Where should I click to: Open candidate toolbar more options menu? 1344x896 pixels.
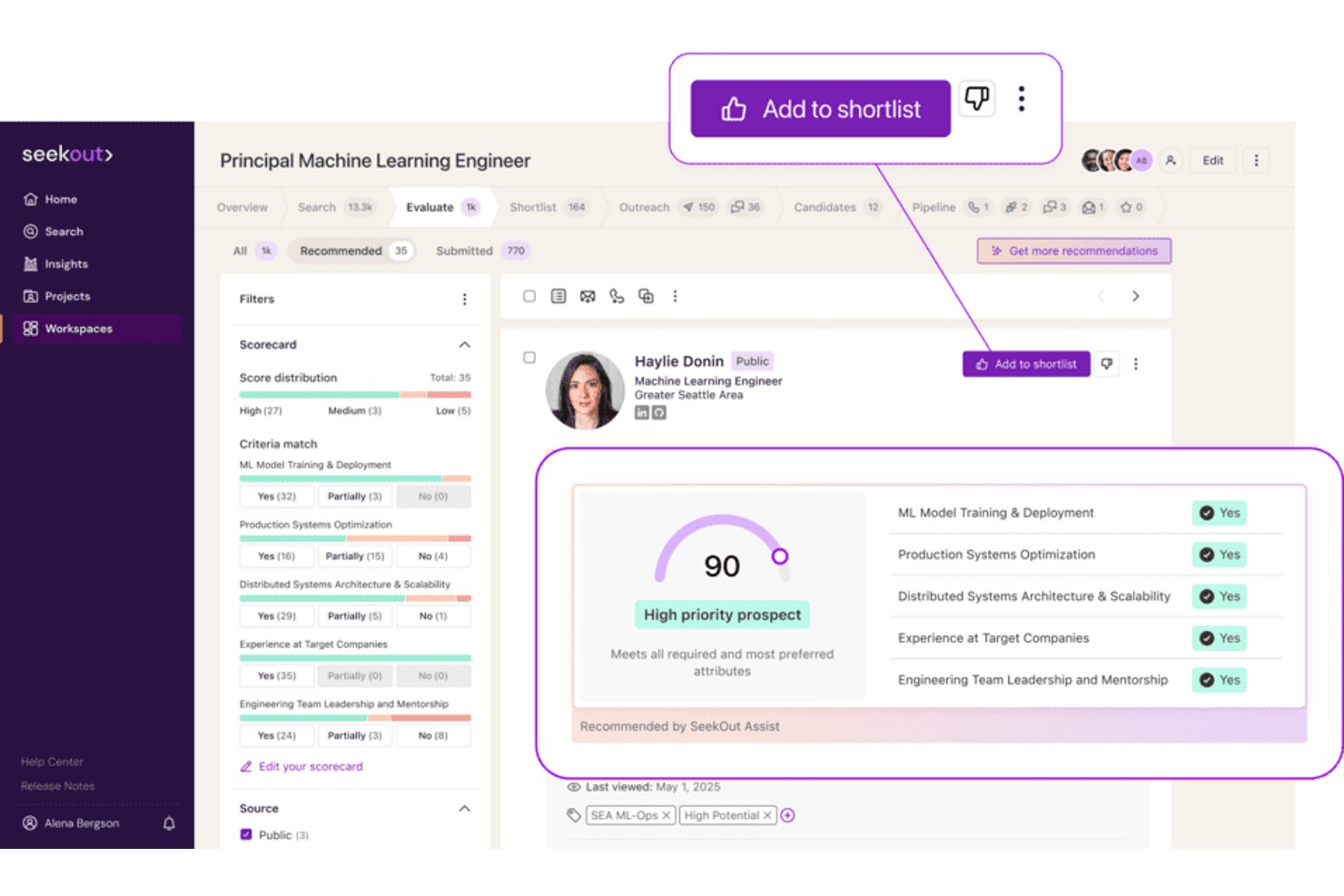coord(675,296)
